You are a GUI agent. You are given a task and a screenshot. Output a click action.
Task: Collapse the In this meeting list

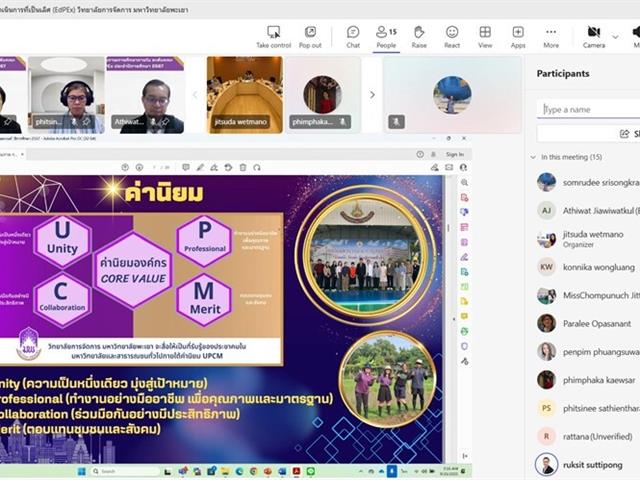point(533,157)
